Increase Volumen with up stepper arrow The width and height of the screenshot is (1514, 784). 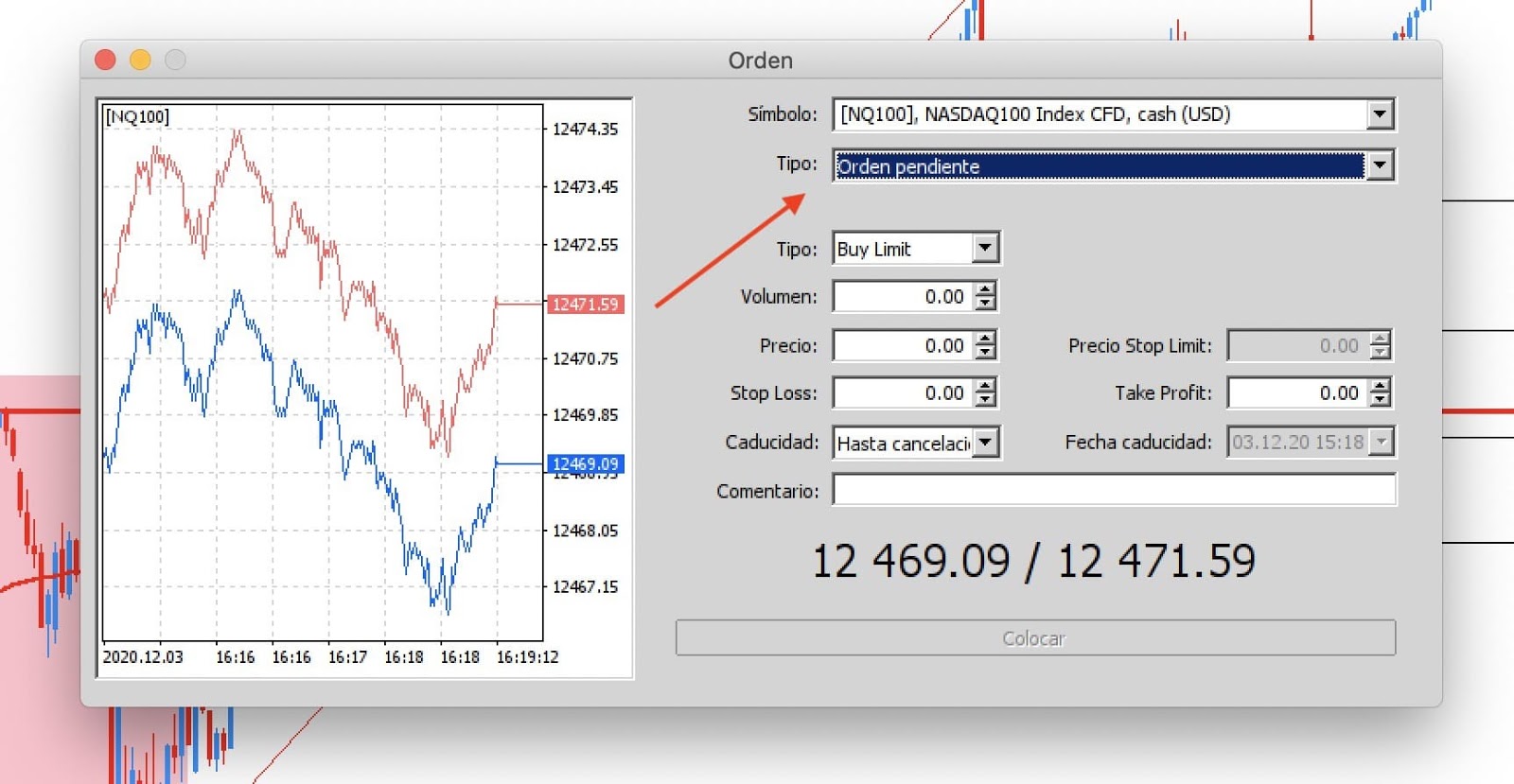pos(985,289)
